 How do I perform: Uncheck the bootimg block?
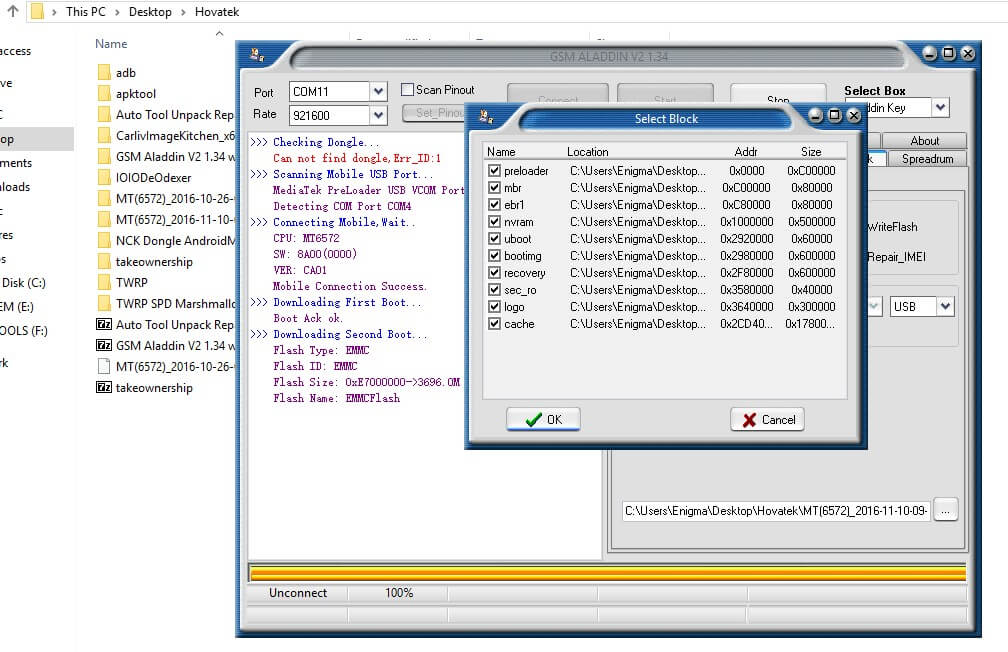[494, 256]
